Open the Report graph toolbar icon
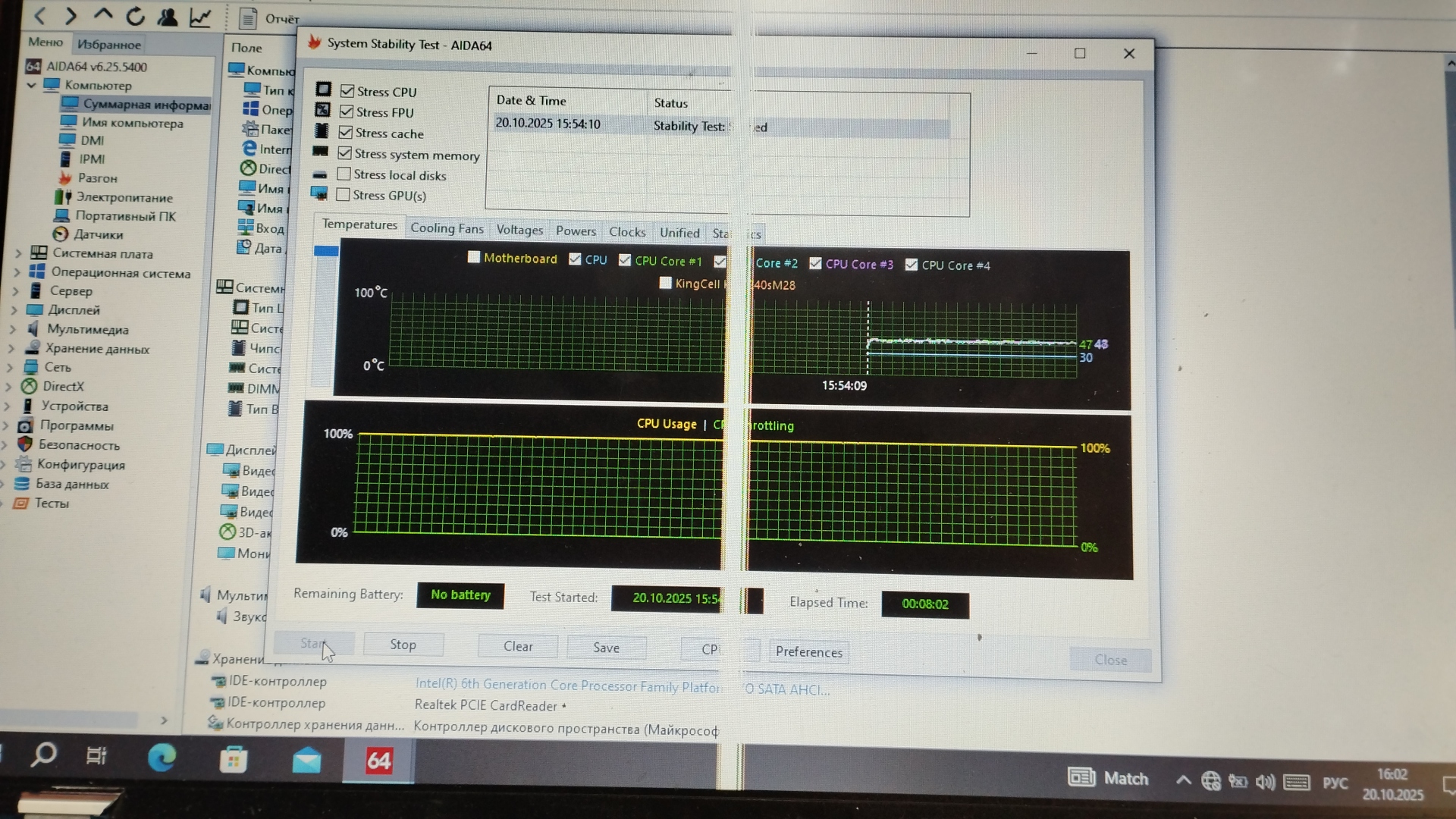 tap(200, 17)
